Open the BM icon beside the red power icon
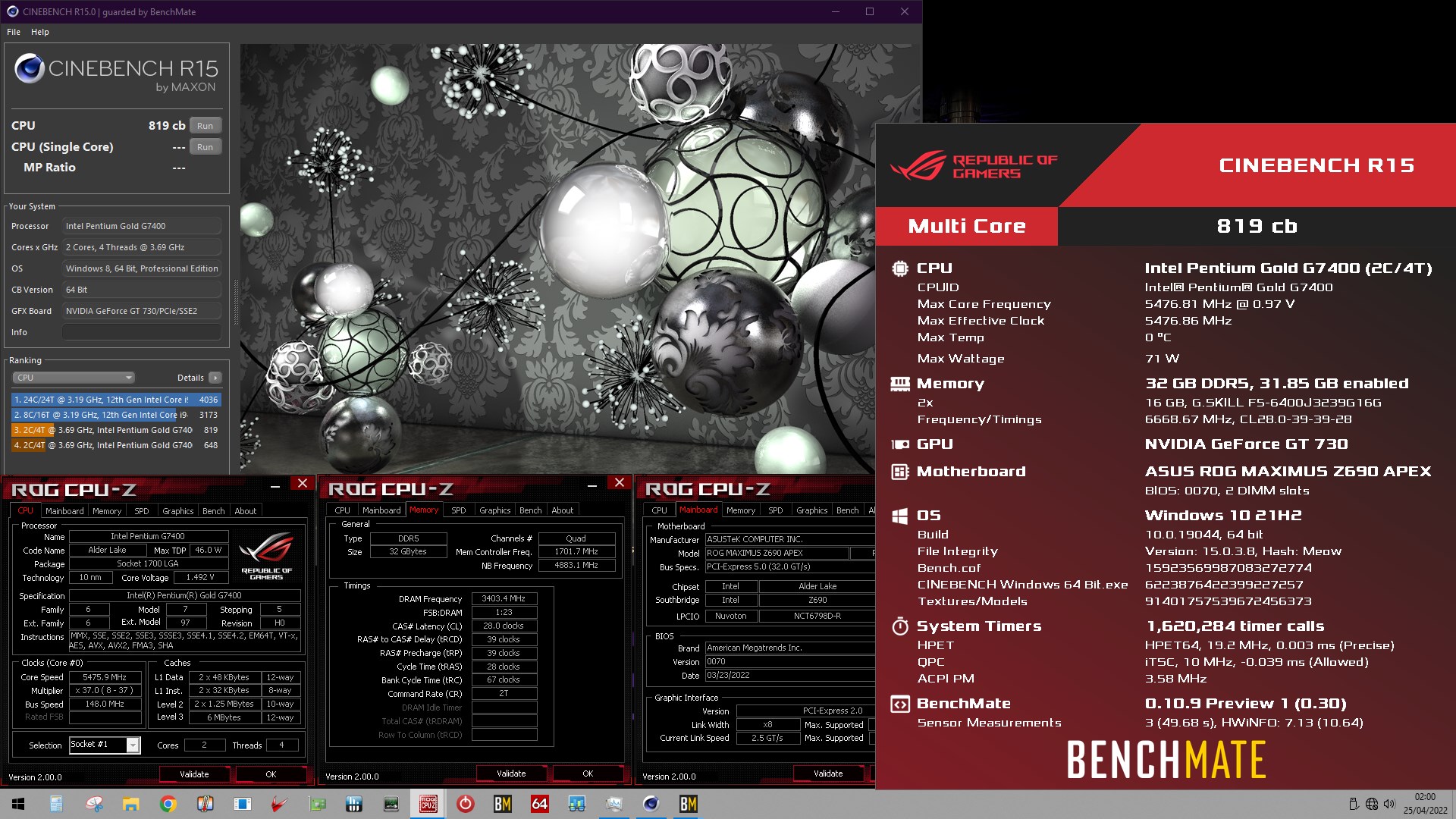The height and width of the screenshot is (819, 1456). (x=503, y=804)
